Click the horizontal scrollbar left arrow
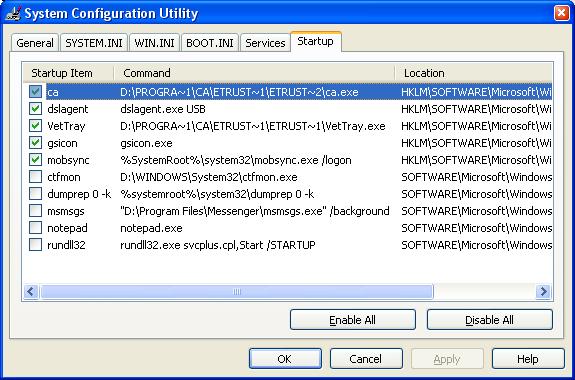 coord(31,292)
